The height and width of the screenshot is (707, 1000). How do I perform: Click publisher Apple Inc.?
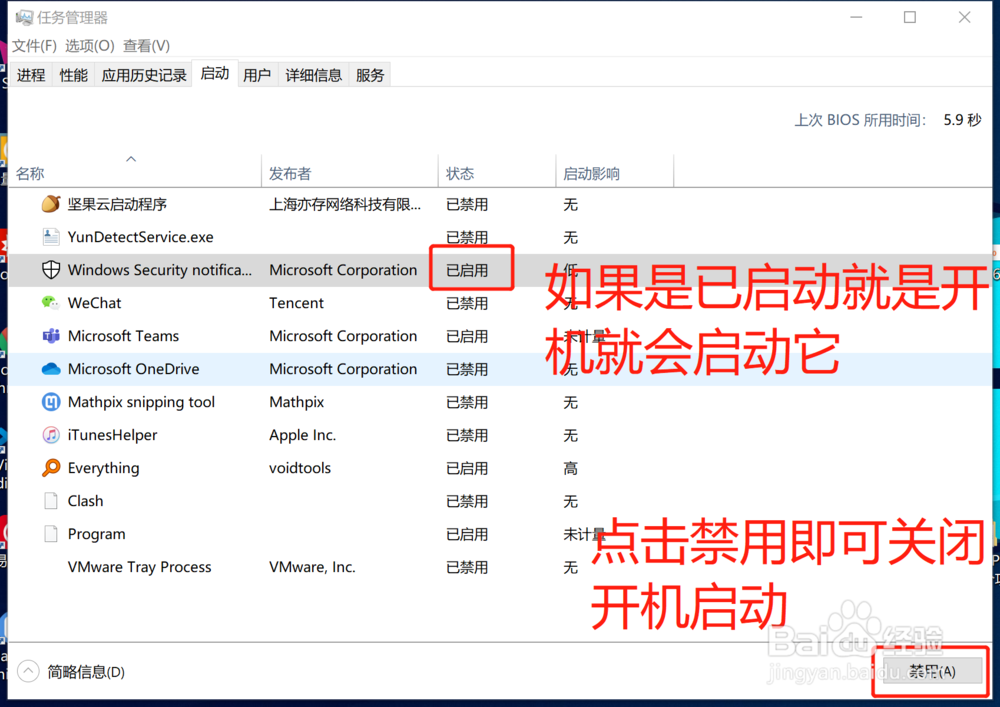(302, 435)
